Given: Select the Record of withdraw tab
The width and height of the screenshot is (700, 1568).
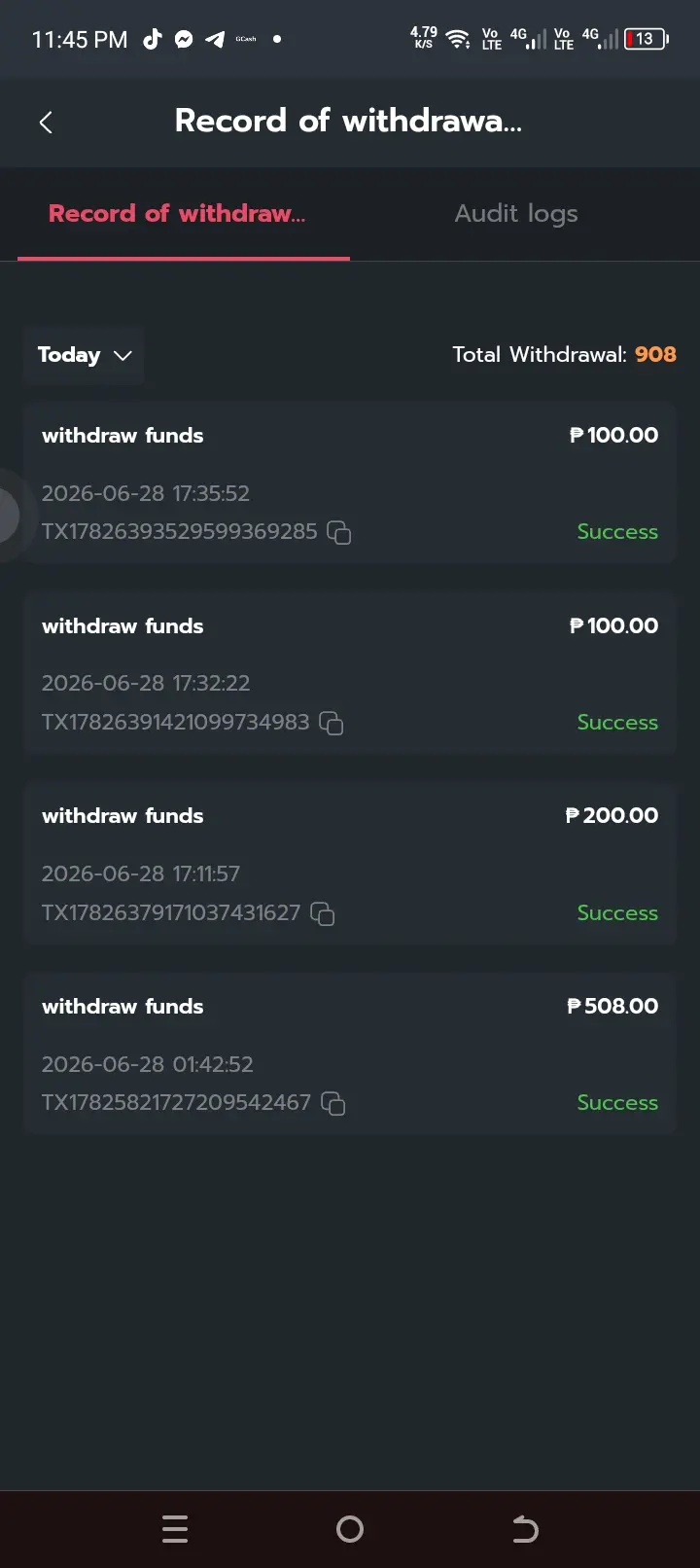Looking at the screenshot, I should 177,213.
